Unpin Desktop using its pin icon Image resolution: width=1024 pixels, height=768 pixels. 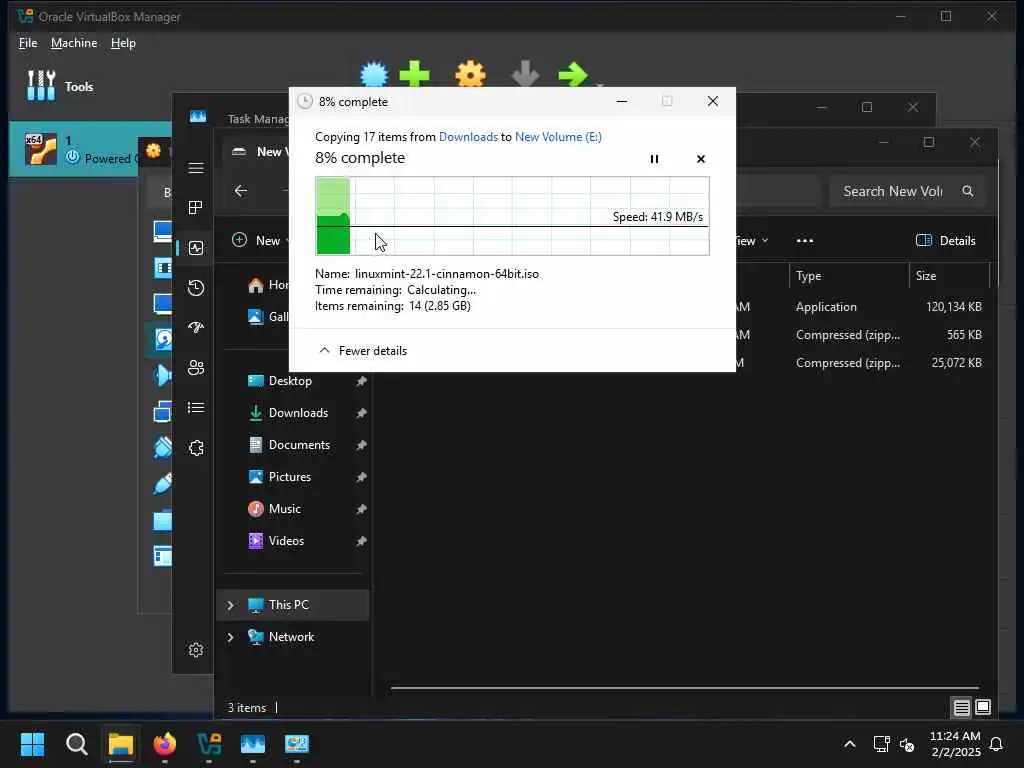pyautogui.click(x=361, y=381)
